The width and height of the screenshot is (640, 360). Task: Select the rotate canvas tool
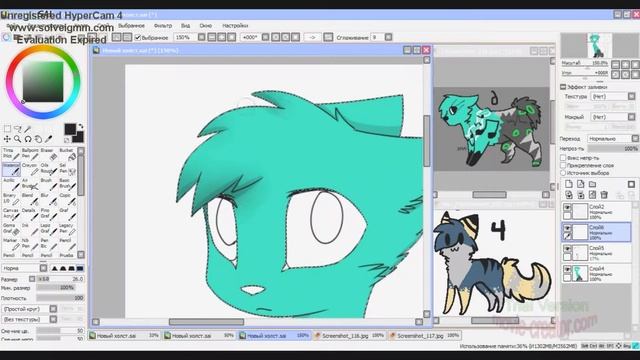[x=28, y=139]
